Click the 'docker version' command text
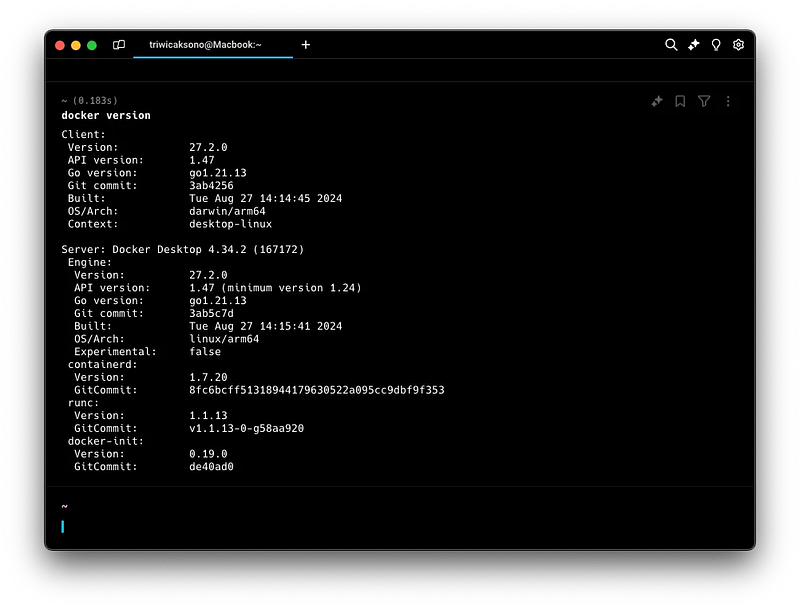 (x=106, y=115)
